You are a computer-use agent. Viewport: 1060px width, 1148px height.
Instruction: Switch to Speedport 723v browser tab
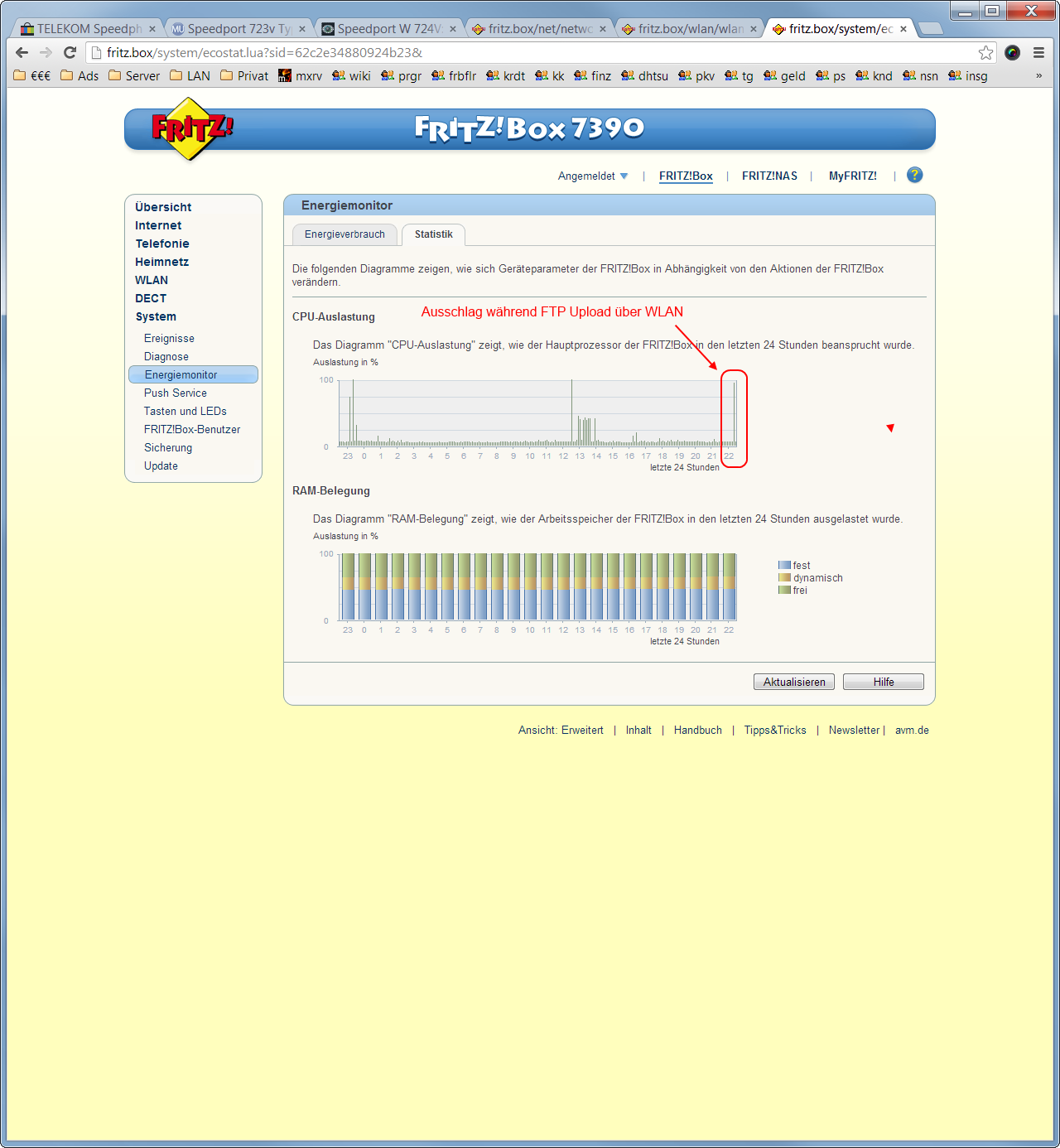coord(238,29)
